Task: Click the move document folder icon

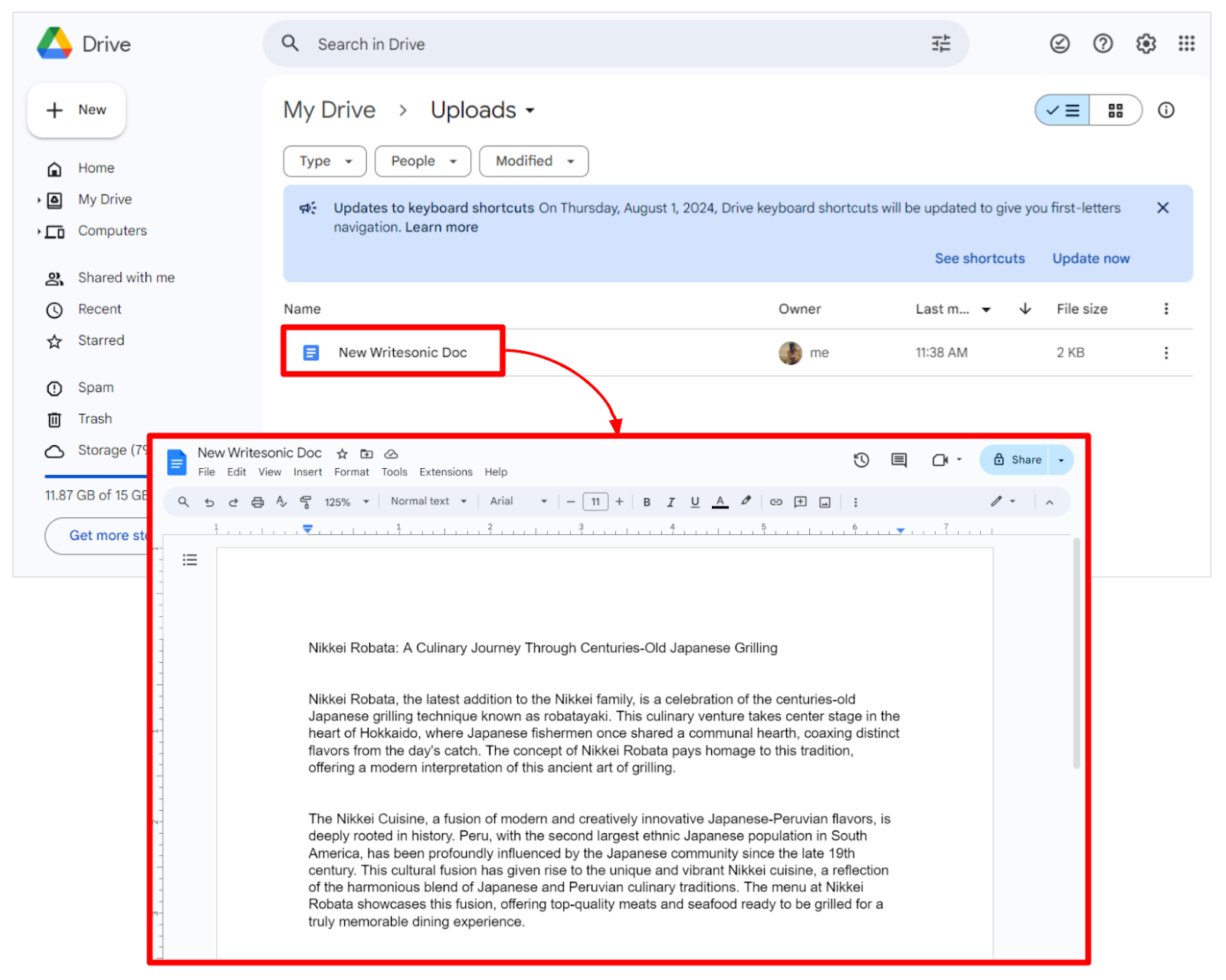Action: [x=367, y=454]
